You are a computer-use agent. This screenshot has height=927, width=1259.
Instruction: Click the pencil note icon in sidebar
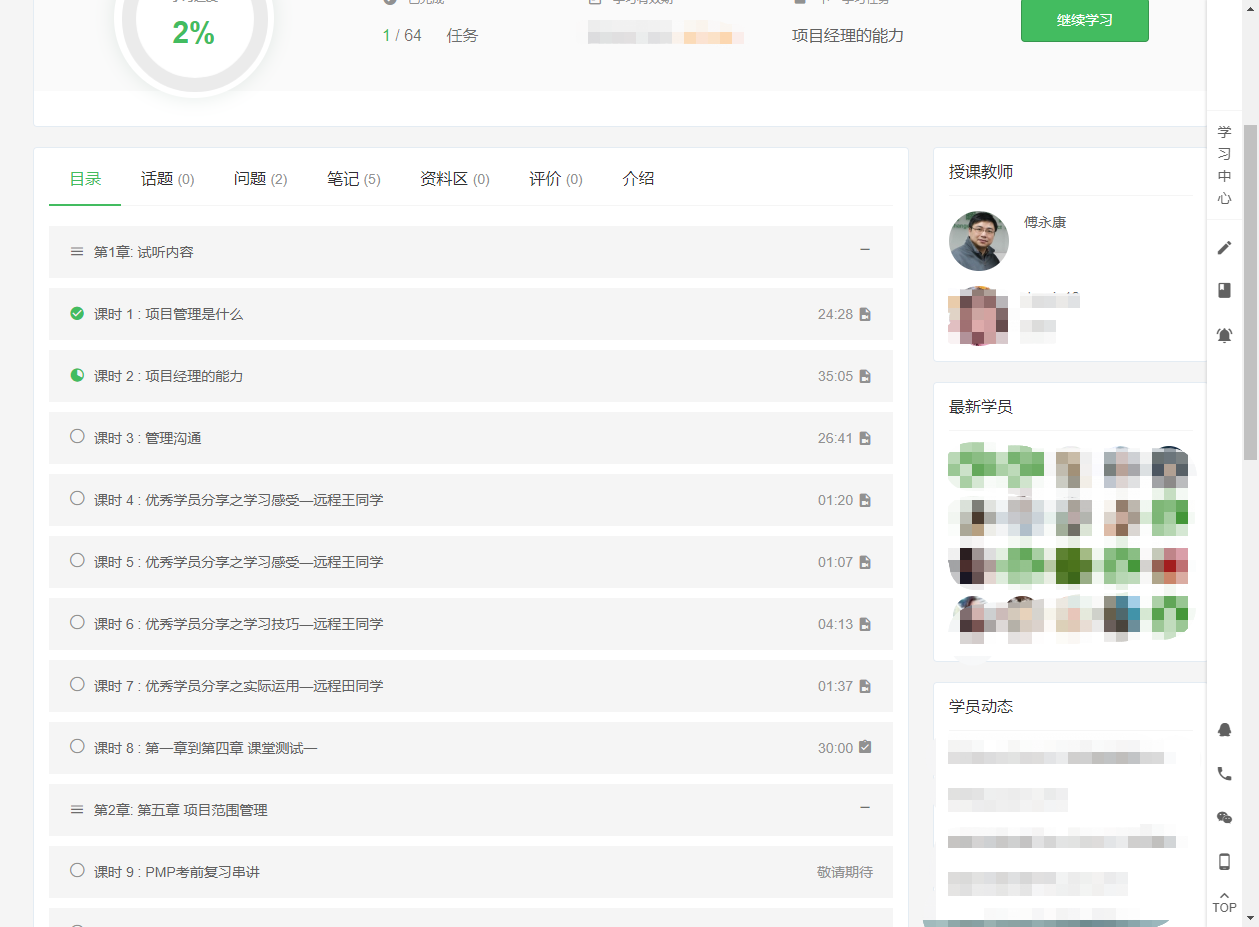point(1224,248)
